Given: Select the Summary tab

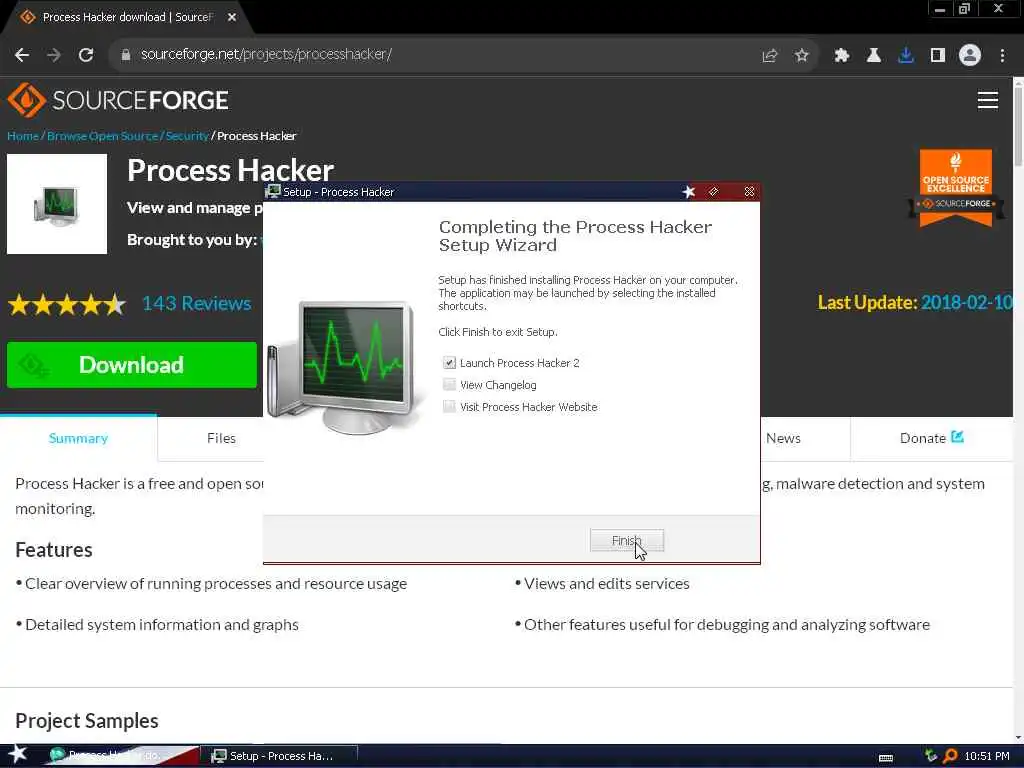Looking at the screenshot, I should click(78, 438).
